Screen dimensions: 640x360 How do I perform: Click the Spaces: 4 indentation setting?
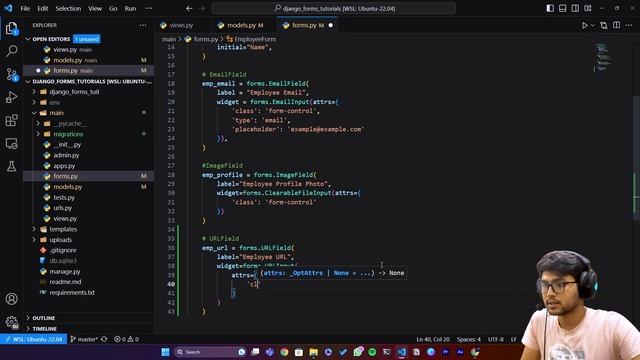point(469,339)
